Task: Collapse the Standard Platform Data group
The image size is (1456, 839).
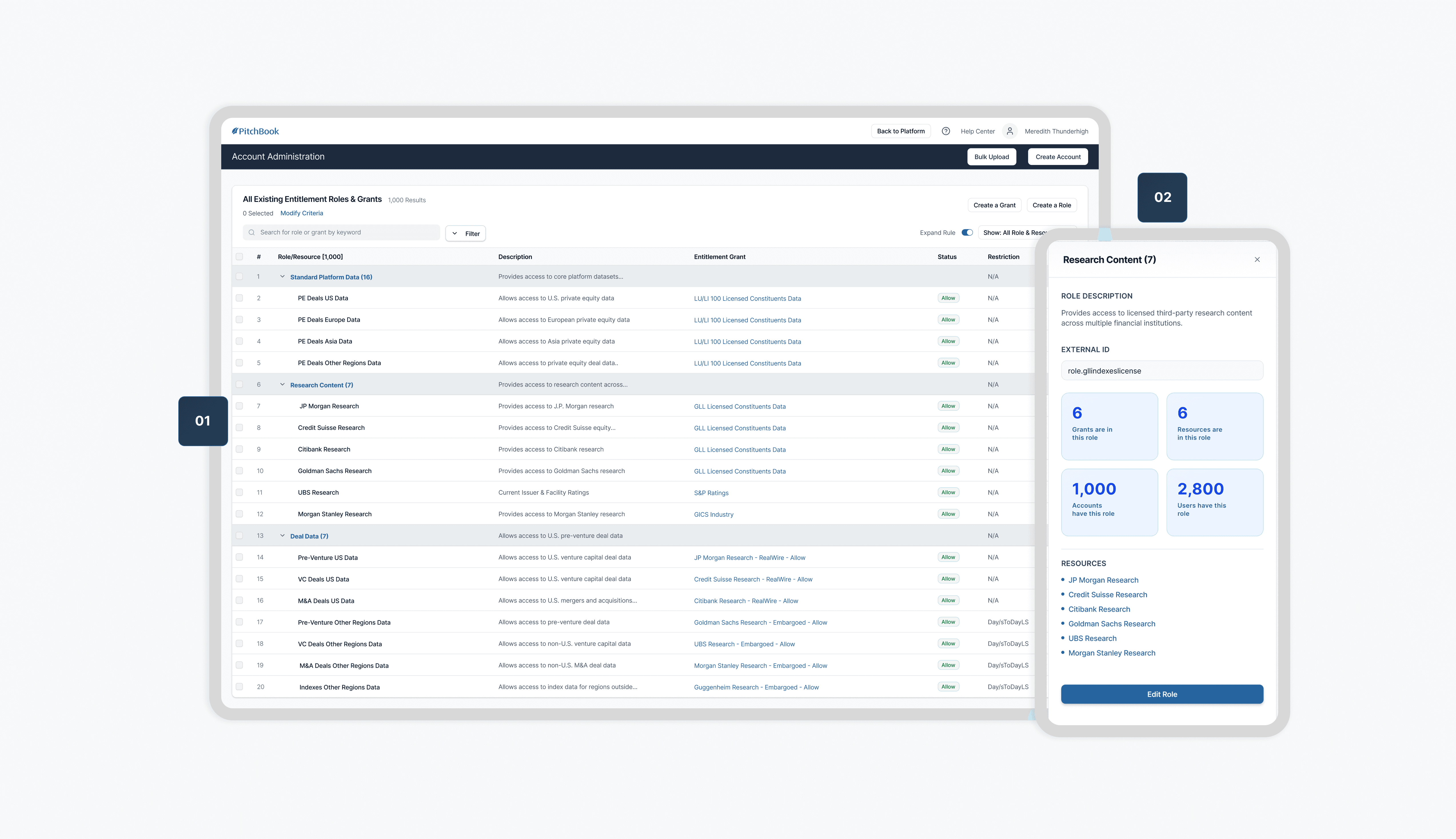Action: pyautogui.click(x=282, y=277)
